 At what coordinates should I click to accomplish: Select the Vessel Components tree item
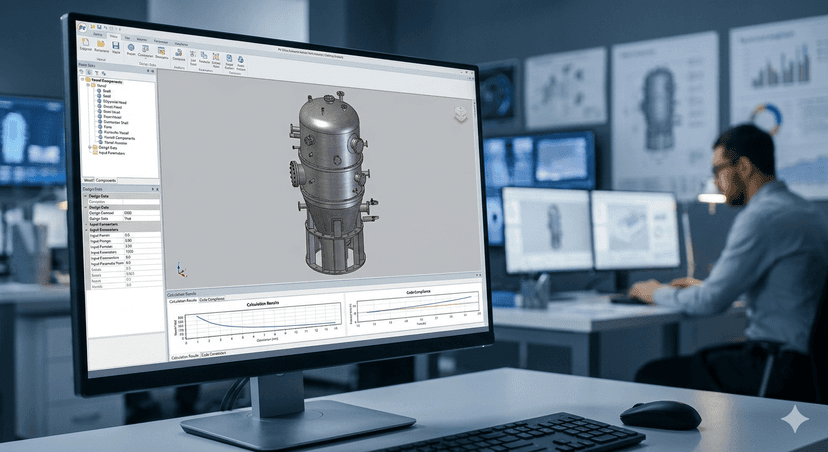pyautogui.click(x=119, y=138)
